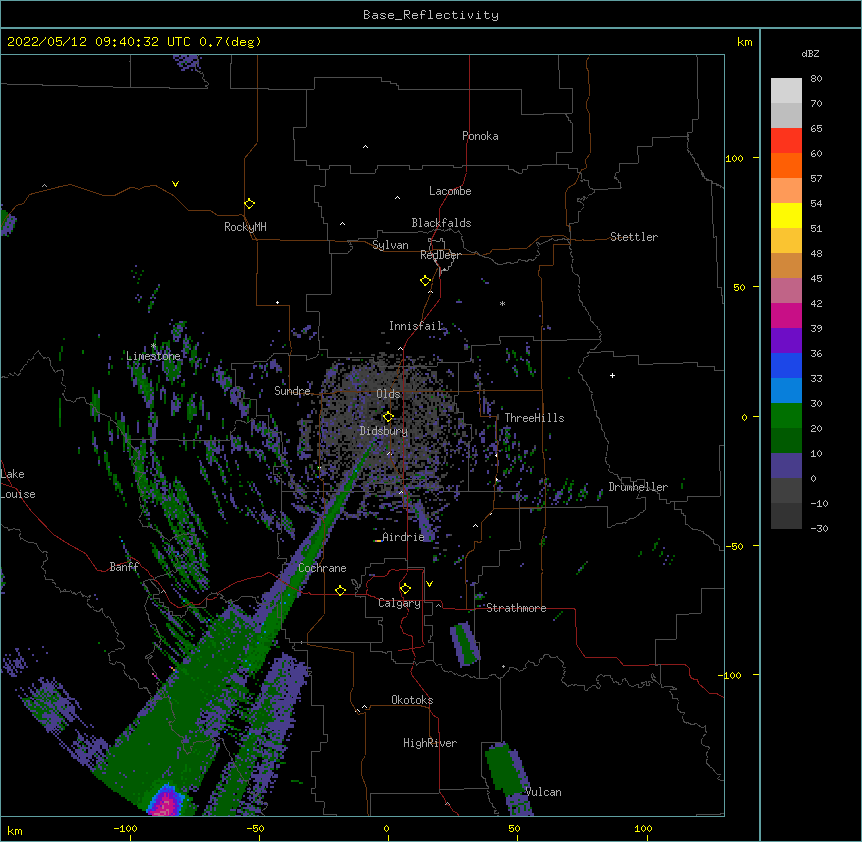Select the yellow diamond marker above Calgary label
The width and height of the screenshot is (862, 842).
[x=405, y=589]
